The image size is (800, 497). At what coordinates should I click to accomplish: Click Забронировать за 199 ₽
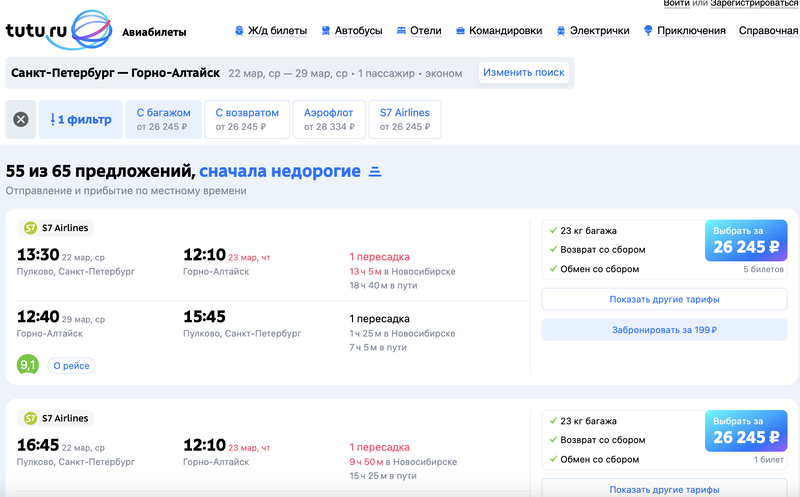pos(664,330)
